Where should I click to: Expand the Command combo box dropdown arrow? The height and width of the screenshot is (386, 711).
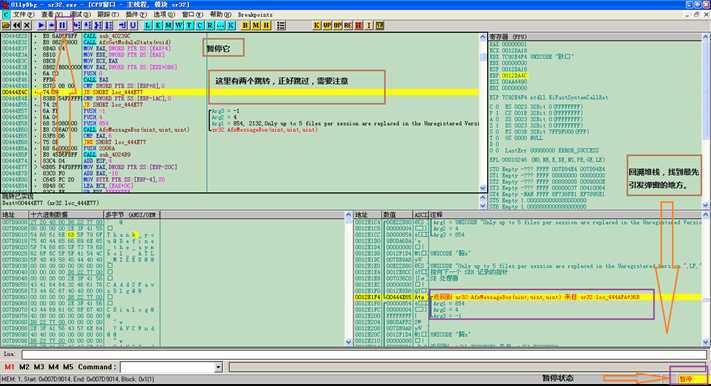tap(219, 367)
